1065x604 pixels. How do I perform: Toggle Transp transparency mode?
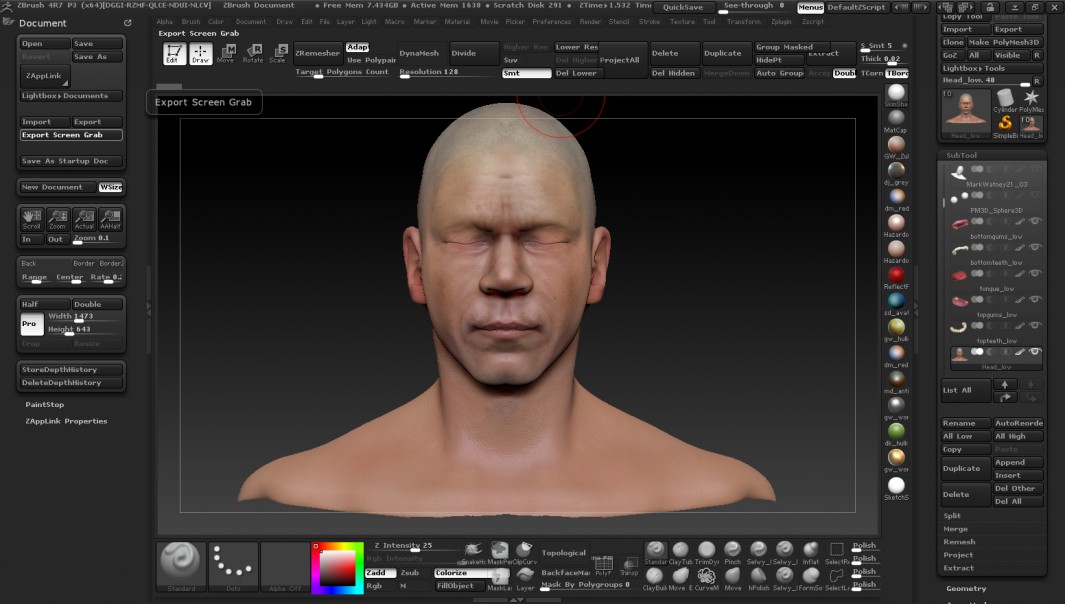[x=629, y=565]
